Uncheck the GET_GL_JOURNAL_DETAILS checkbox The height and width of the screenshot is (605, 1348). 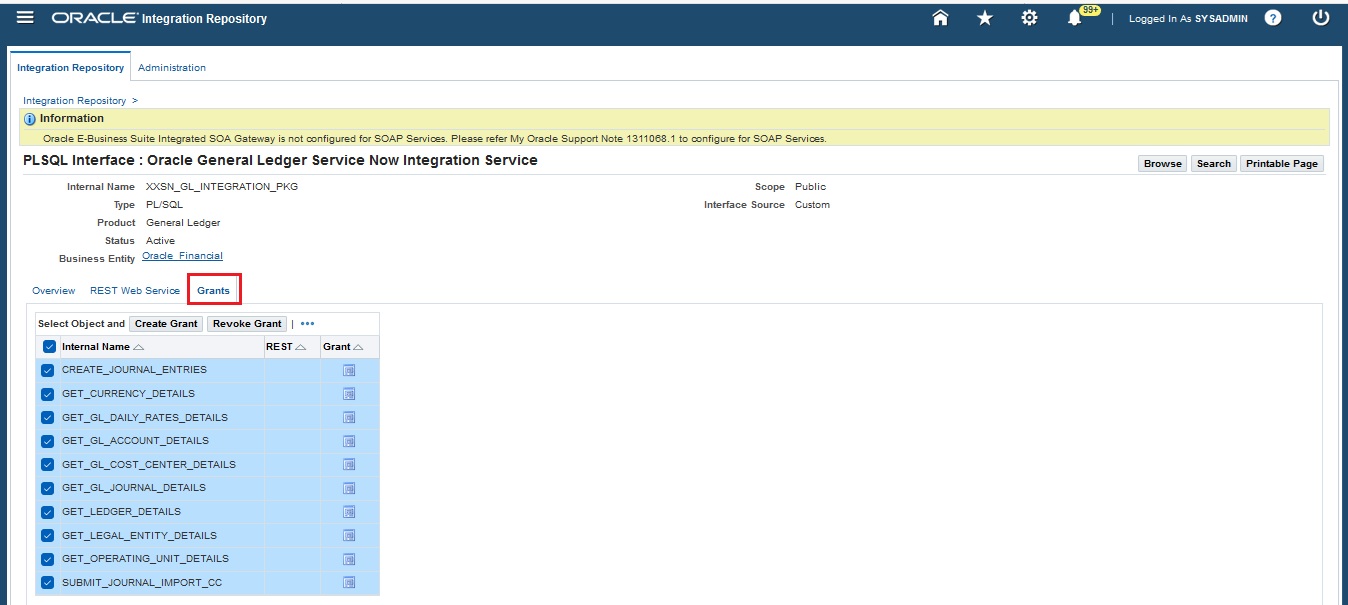coord(47,488)
